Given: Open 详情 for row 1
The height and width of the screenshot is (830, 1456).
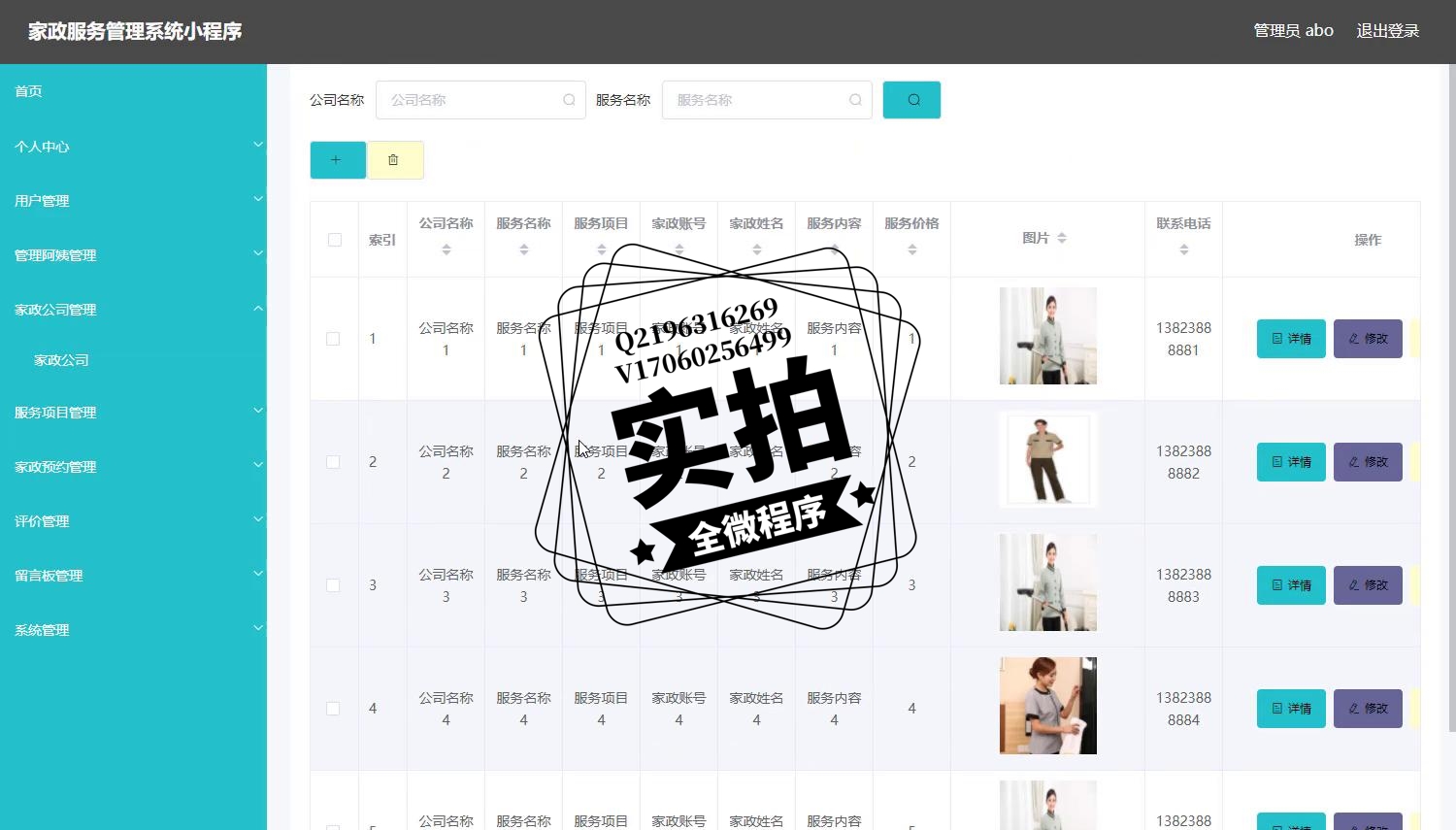Looking at the screenshot, I should 1291,339.
